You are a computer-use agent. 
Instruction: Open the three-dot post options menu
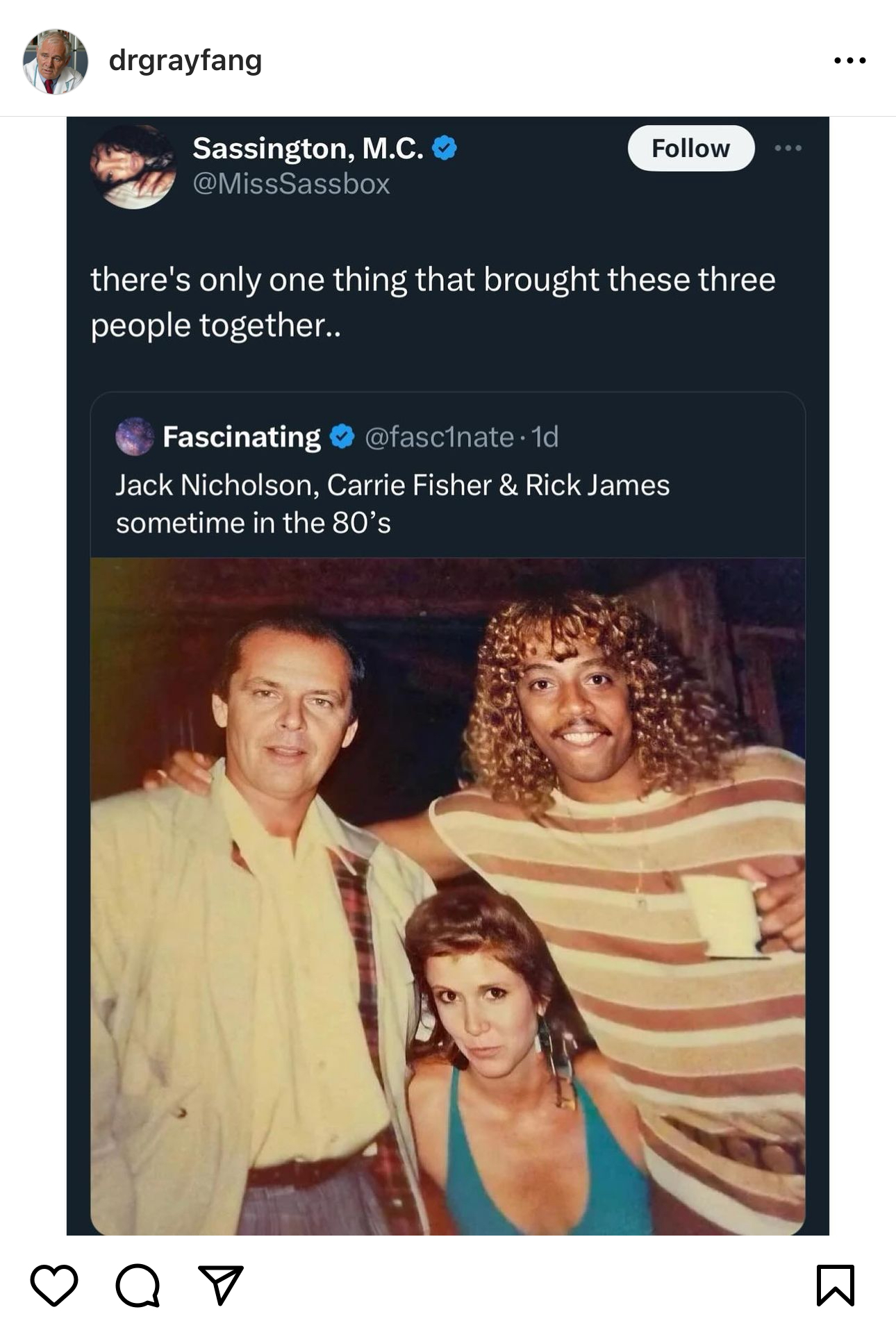[850, 61]
